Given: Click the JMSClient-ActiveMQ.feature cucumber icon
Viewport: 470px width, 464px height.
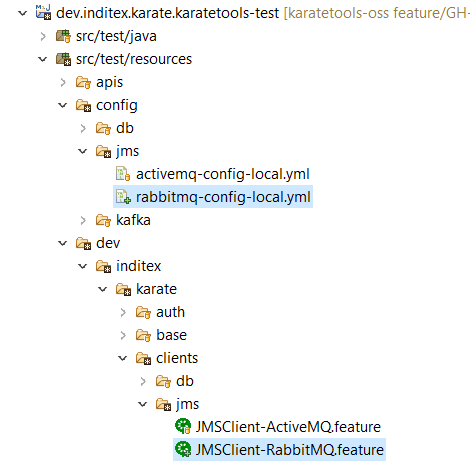Looking at the screenshot, I should [x=183, y=427].
